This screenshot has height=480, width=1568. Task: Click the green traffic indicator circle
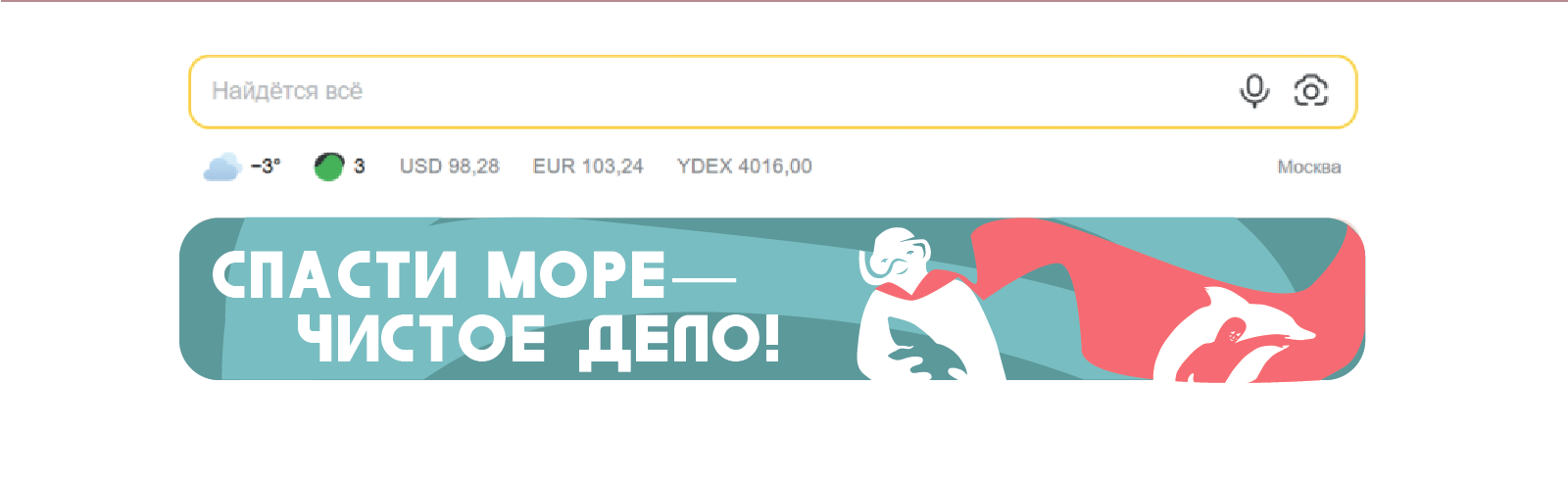pos(329,167)
